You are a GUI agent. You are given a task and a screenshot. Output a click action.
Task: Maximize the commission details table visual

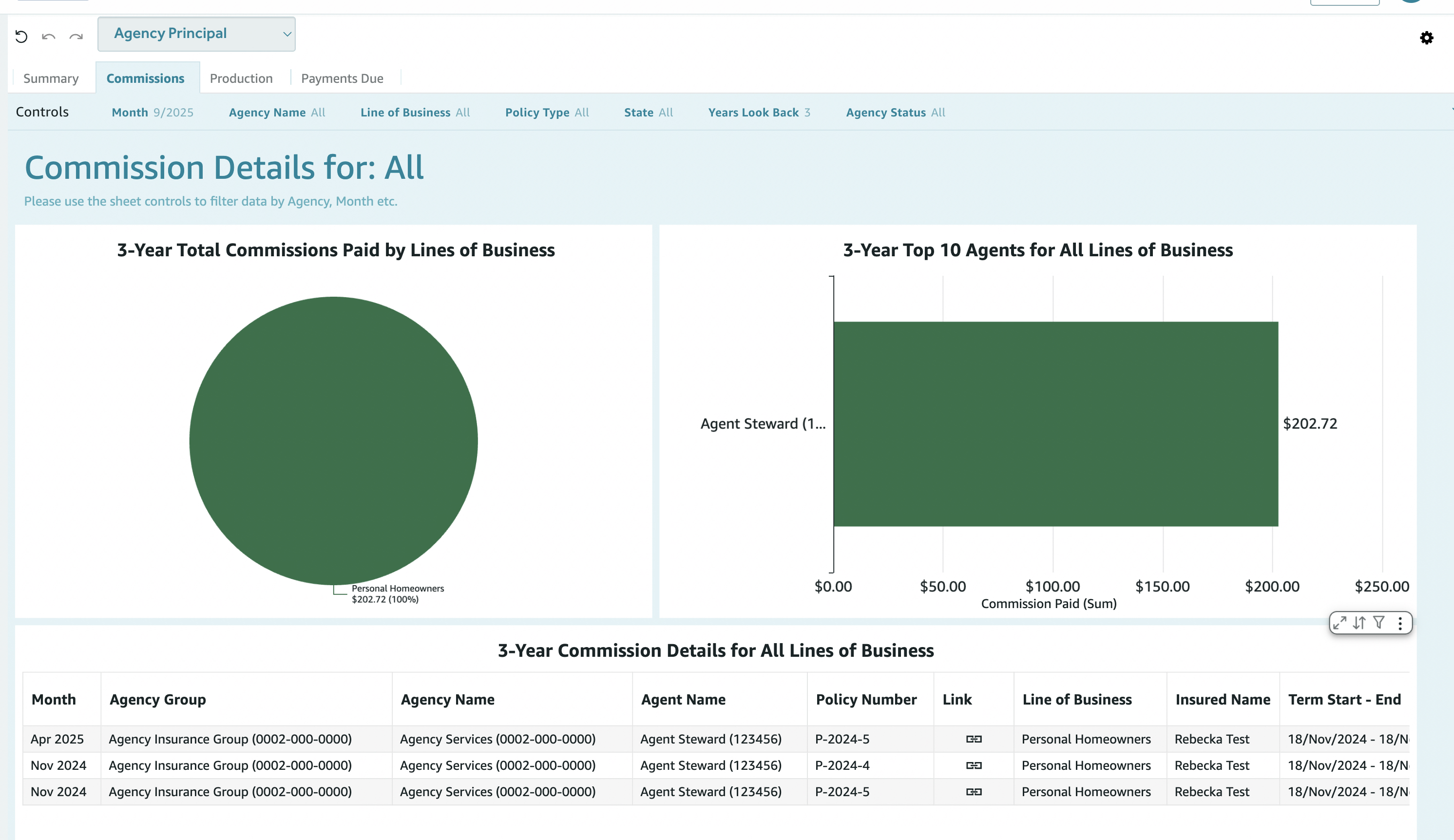[1340, 623]
